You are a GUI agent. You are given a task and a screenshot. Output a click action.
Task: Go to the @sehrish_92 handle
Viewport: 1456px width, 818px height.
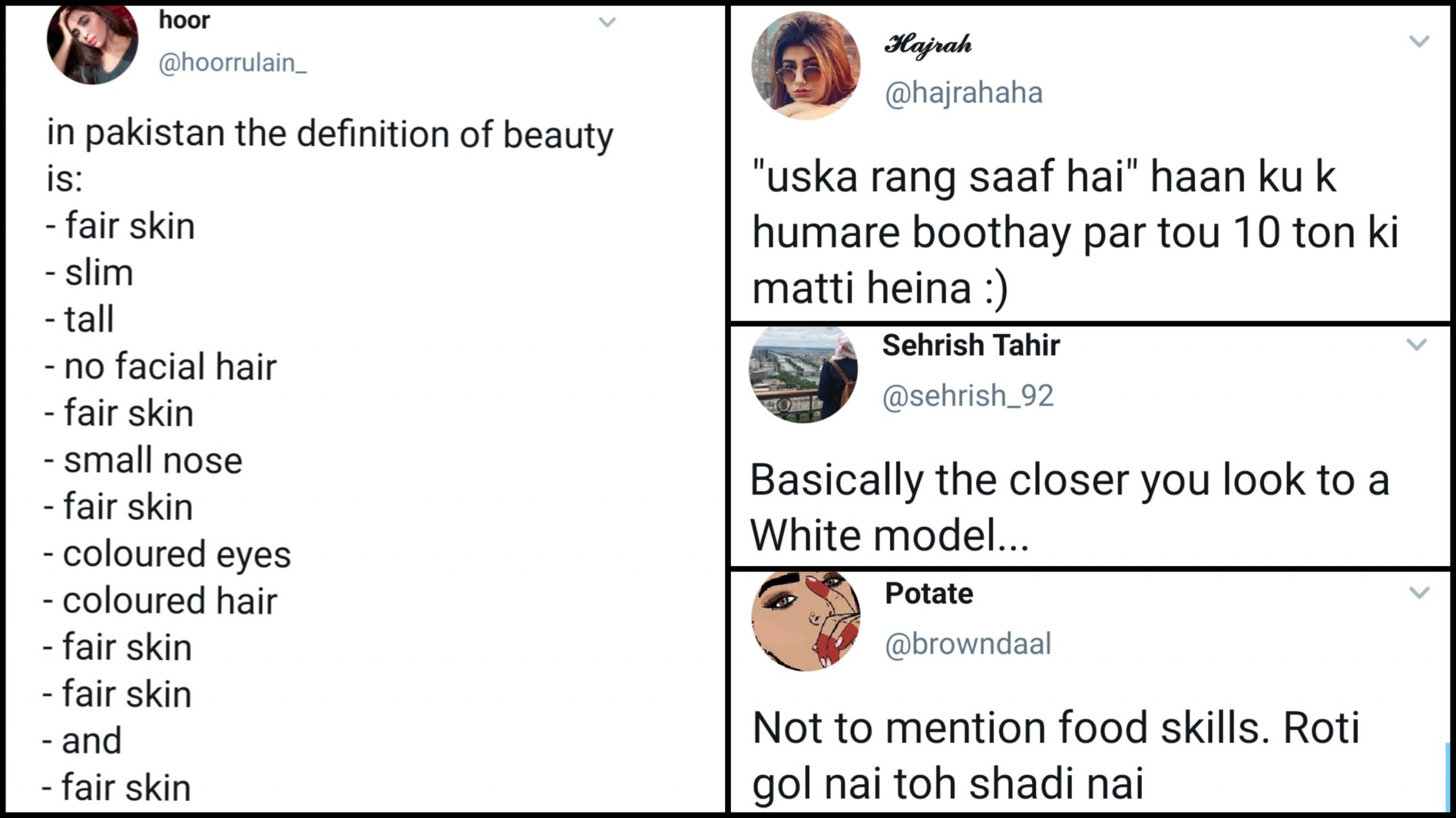click(x=967, y=396)
